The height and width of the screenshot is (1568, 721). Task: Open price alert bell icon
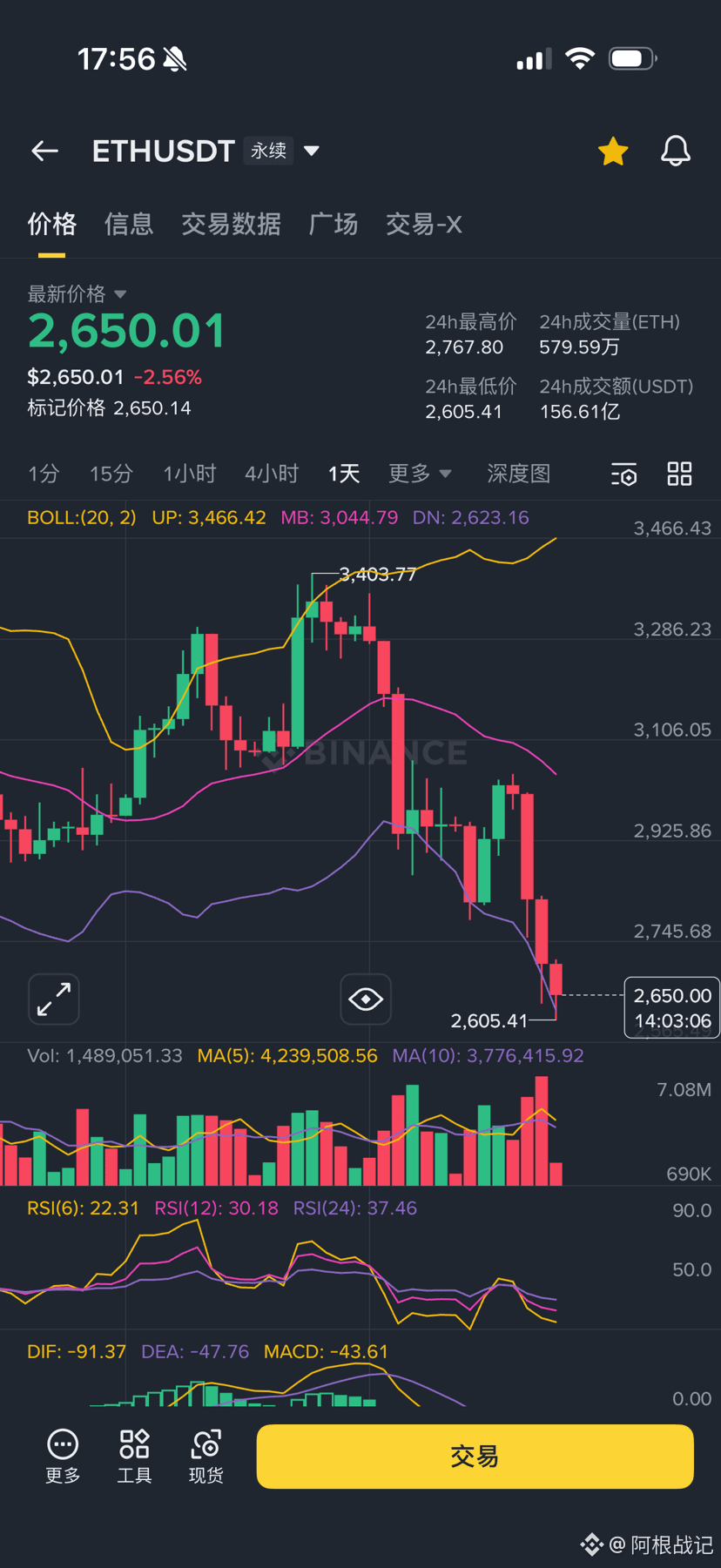(675, 151)
